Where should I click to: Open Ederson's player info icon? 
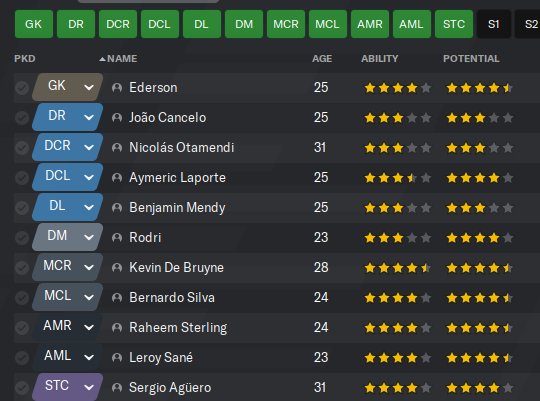pyautogui.click(x=117, y=88)
